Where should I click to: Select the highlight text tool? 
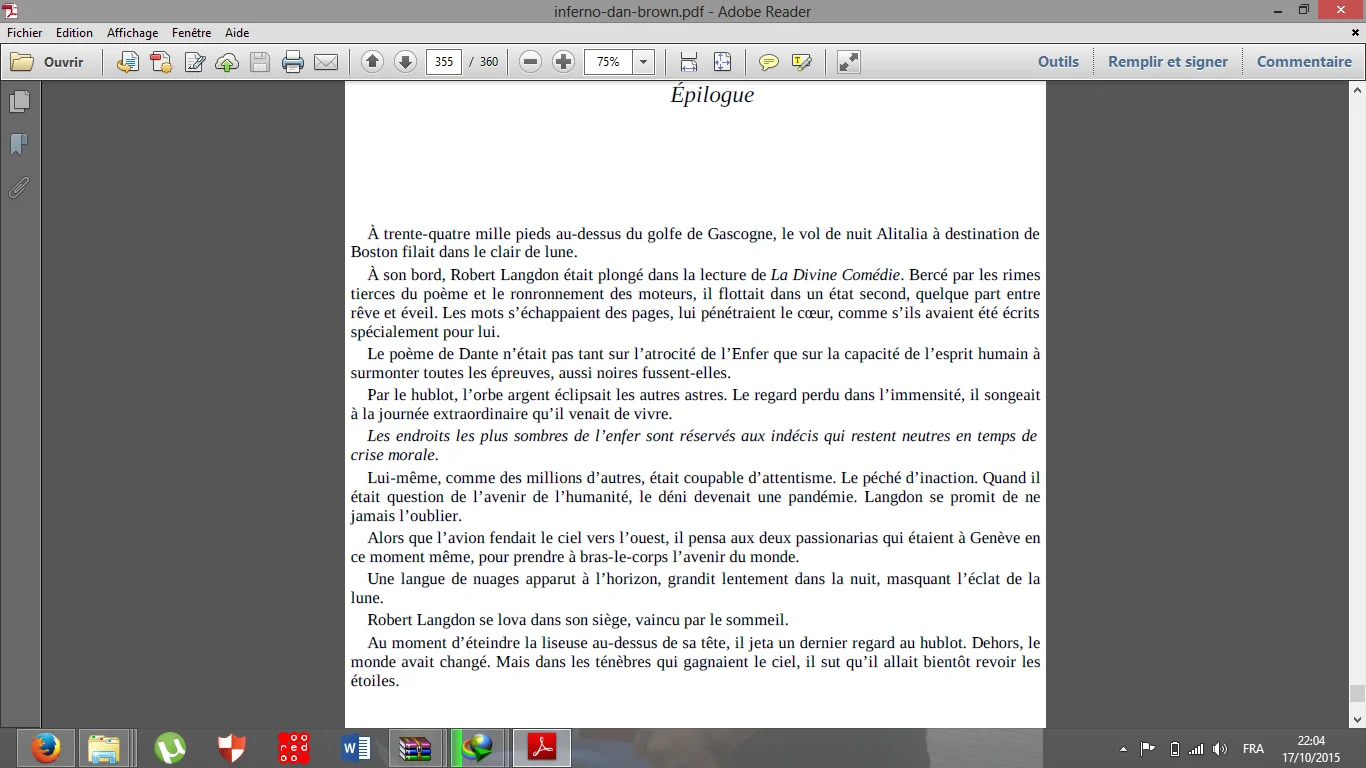(801, 62)
